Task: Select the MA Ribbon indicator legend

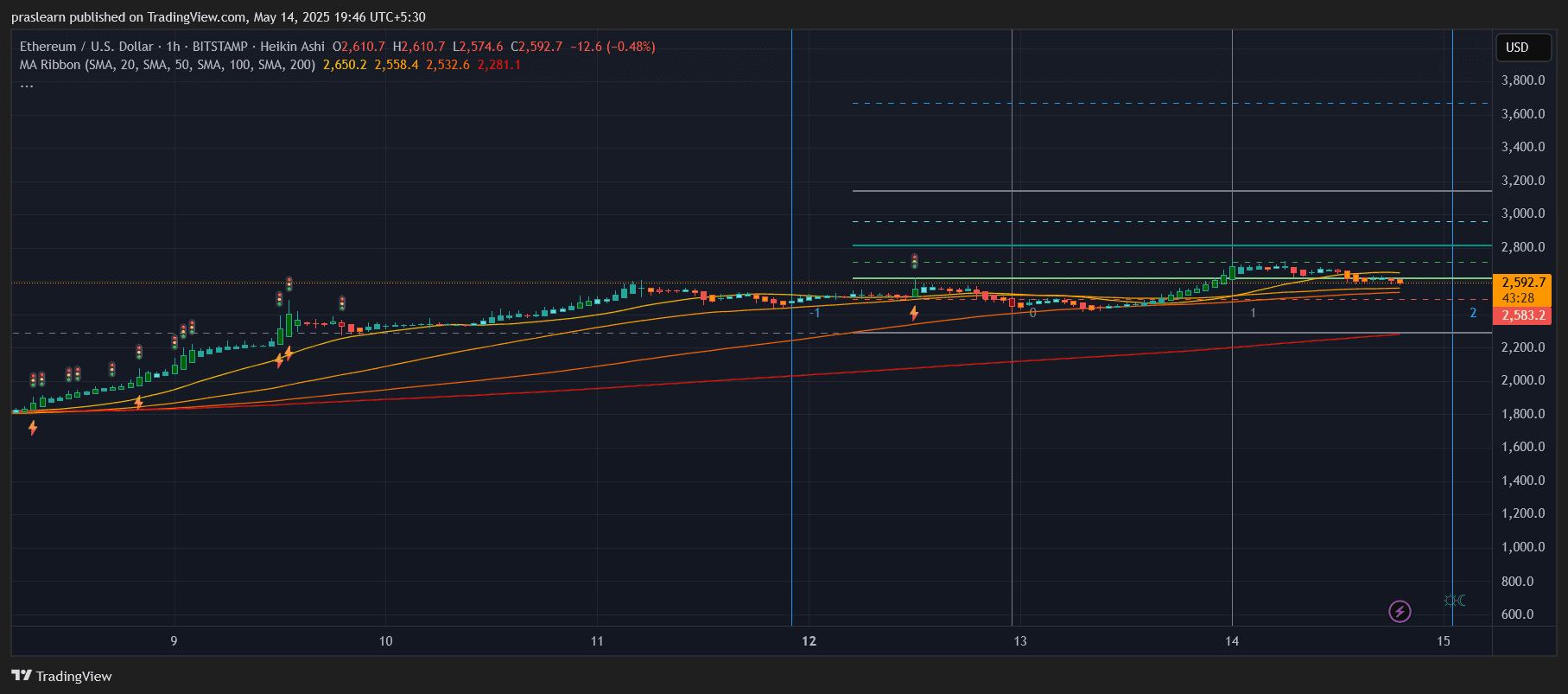Action: click(167, 65)
